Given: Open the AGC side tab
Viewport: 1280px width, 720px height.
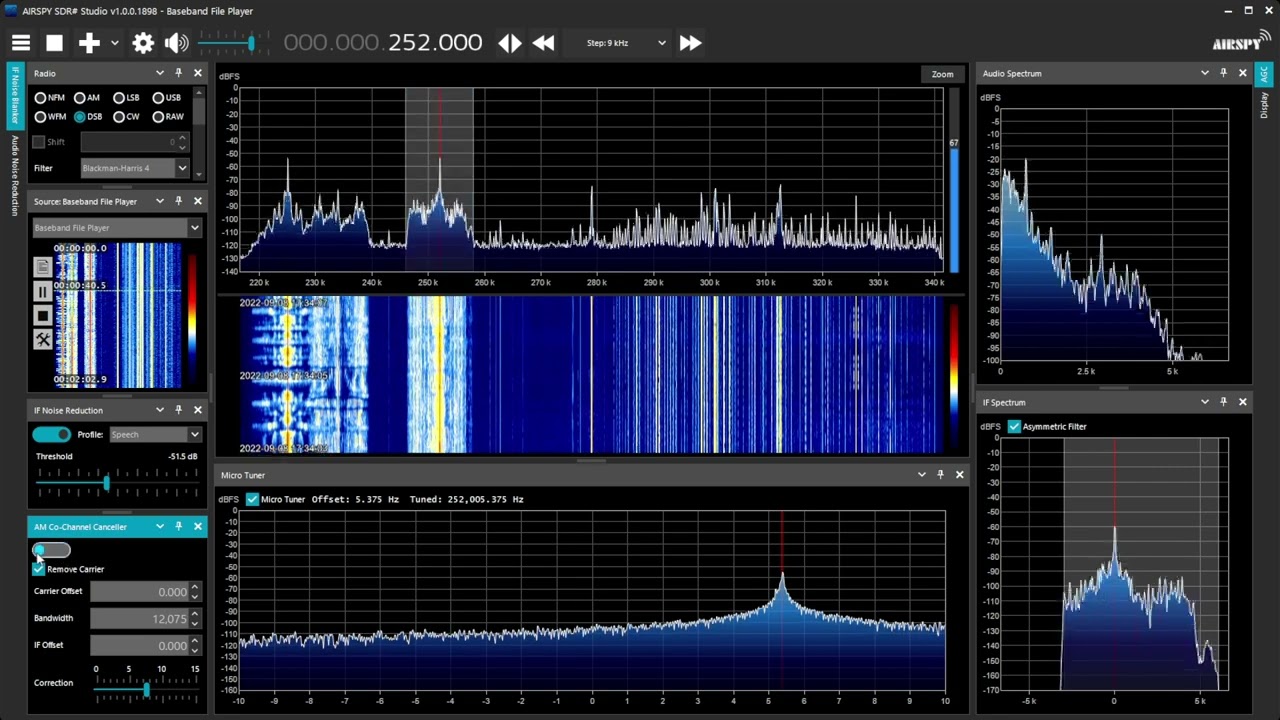Looking at the screenshot, I should [1263, 75].
